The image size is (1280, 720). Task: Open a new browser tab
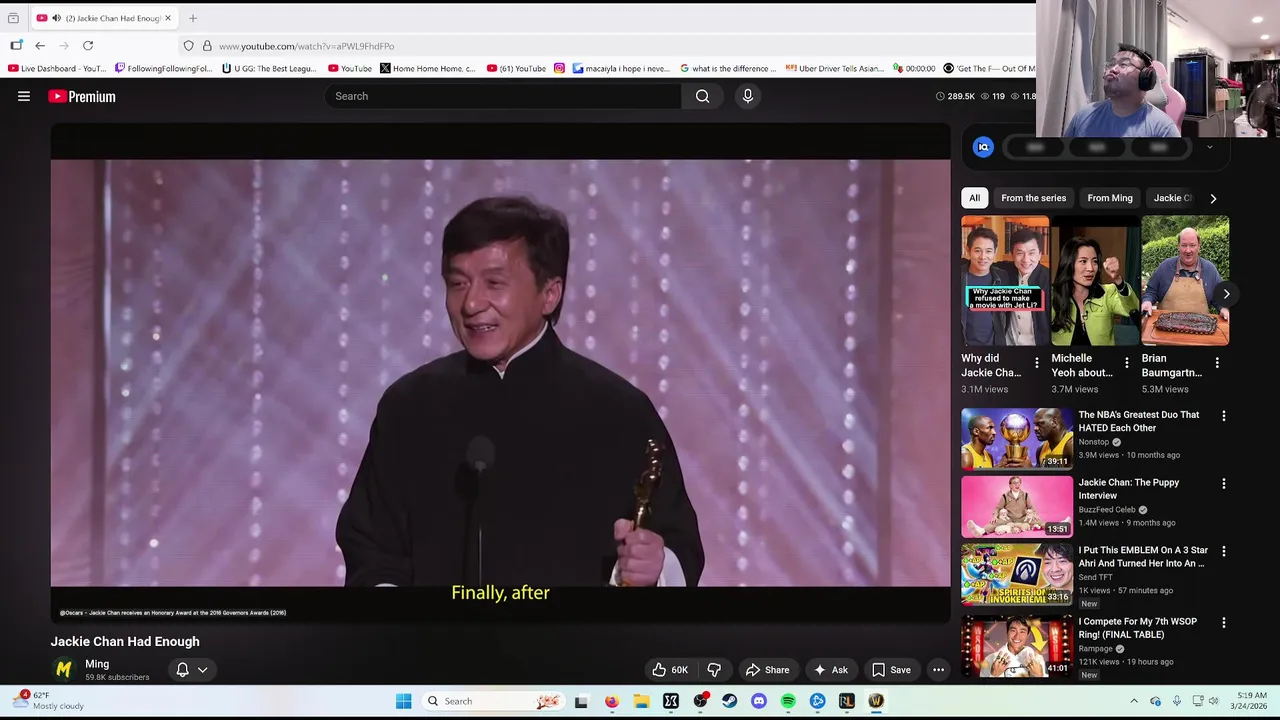pyautogui.click(x=193, y=18)
